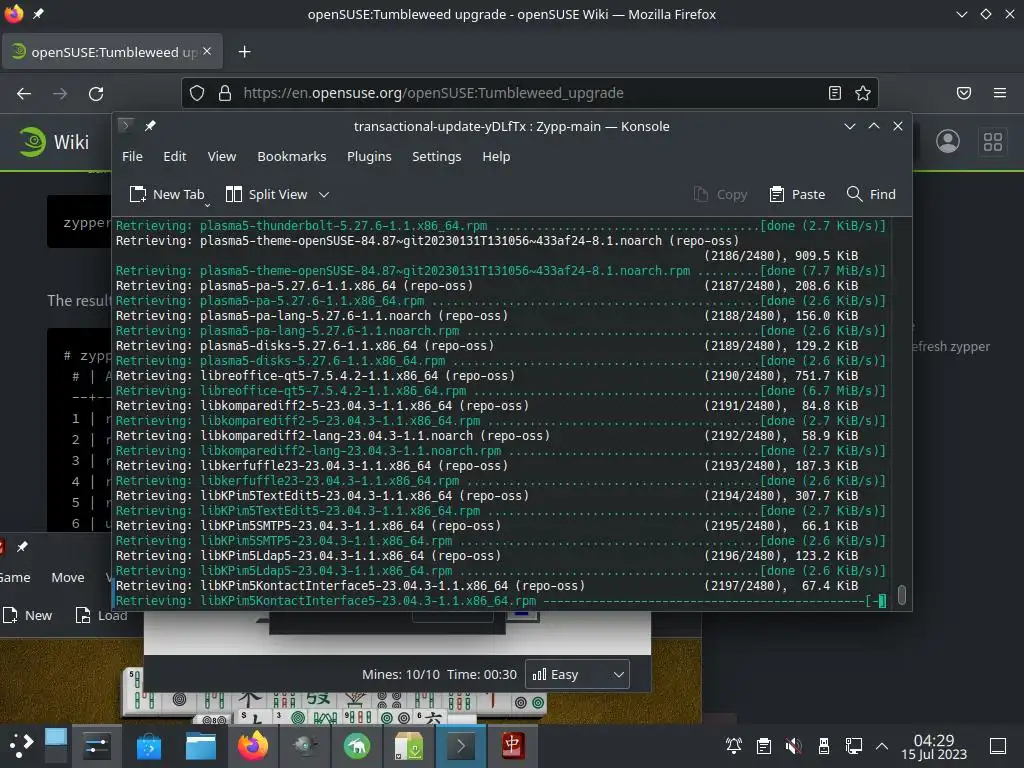Screen dimensions: 1024x768
Task: Switch to the mahjongg game in taskbar
Action: click(513, 746)
